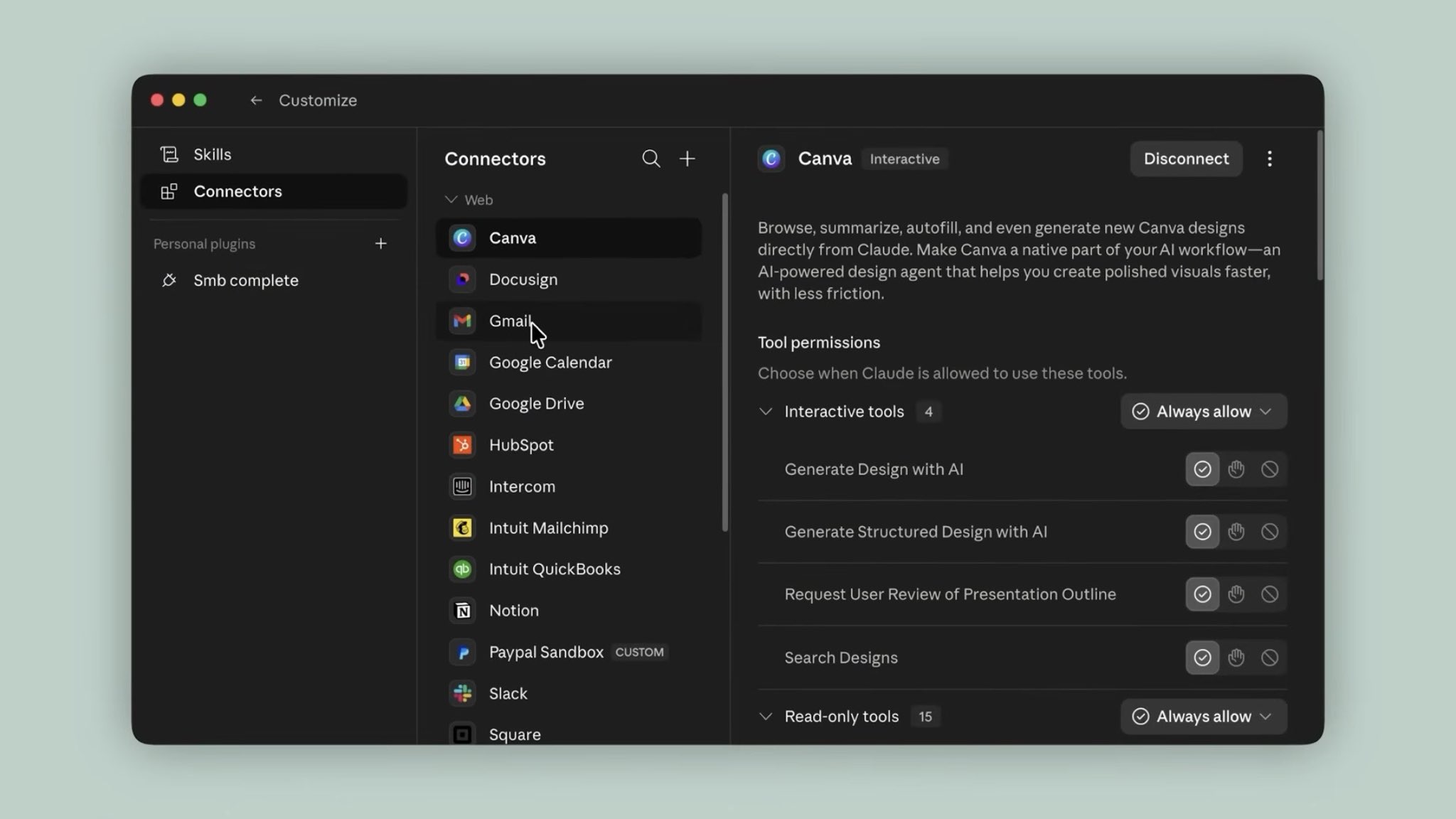Open Read-only tools Always allow dropdown

pos(1204,717)
